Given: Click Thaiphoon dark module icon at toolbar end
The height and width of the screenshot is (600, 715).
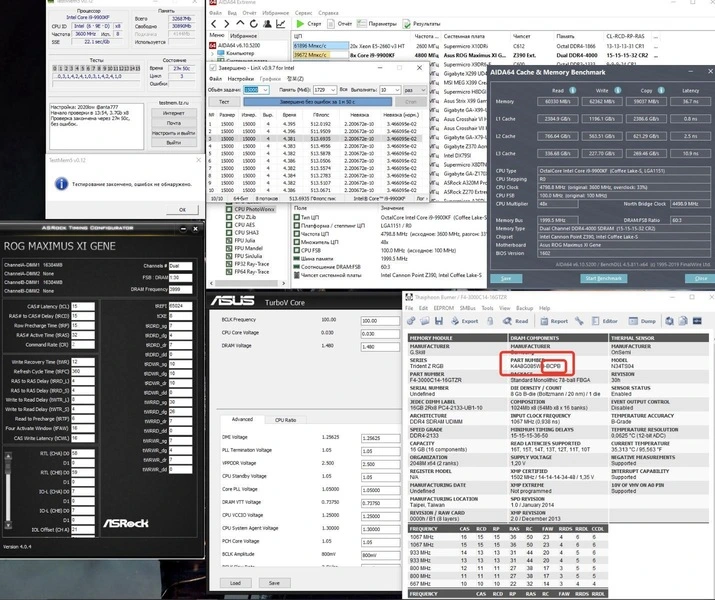Looking at the screenshot, I should tap(697, 321).
